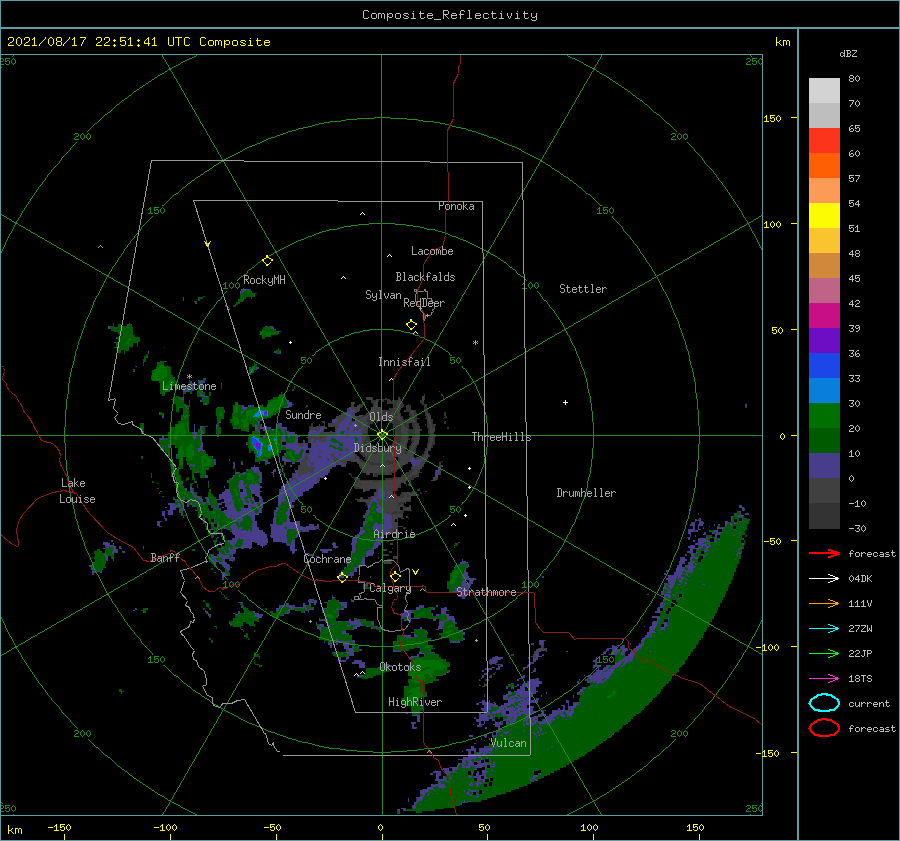Select the Innisfail label

click(x=404, y=362)
